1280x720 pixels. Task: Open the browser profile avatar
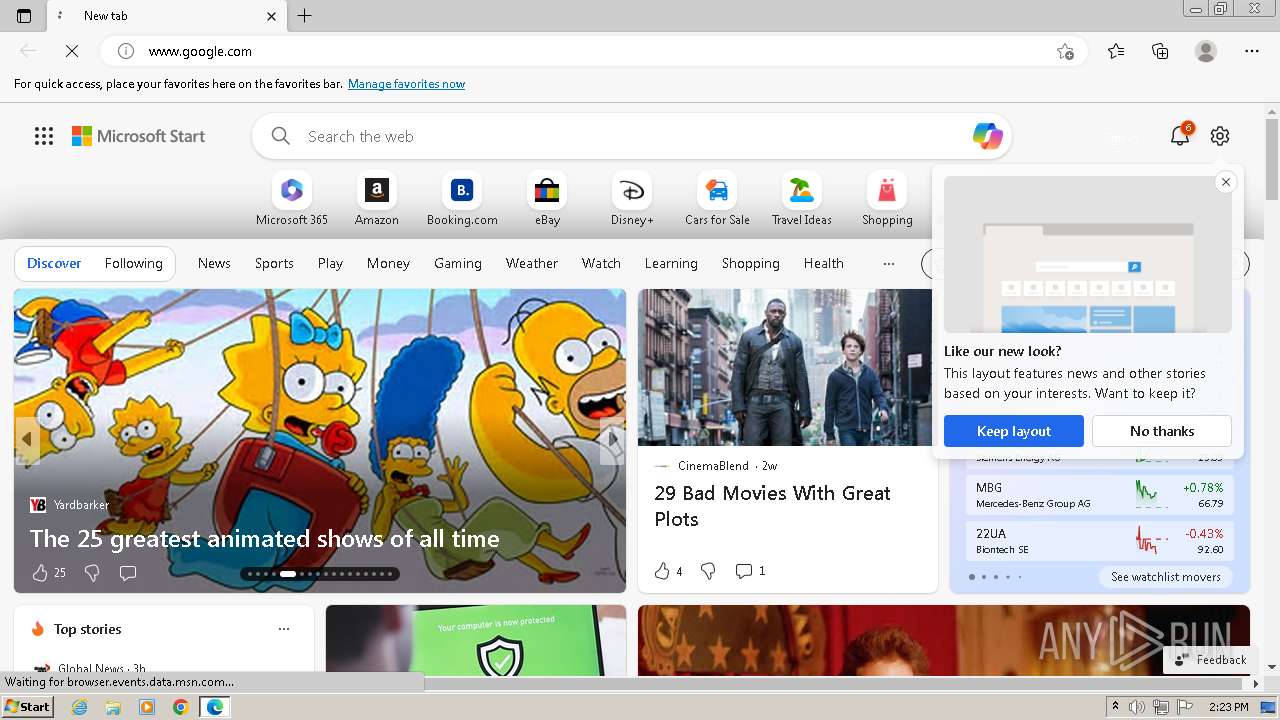point(1206,51)
